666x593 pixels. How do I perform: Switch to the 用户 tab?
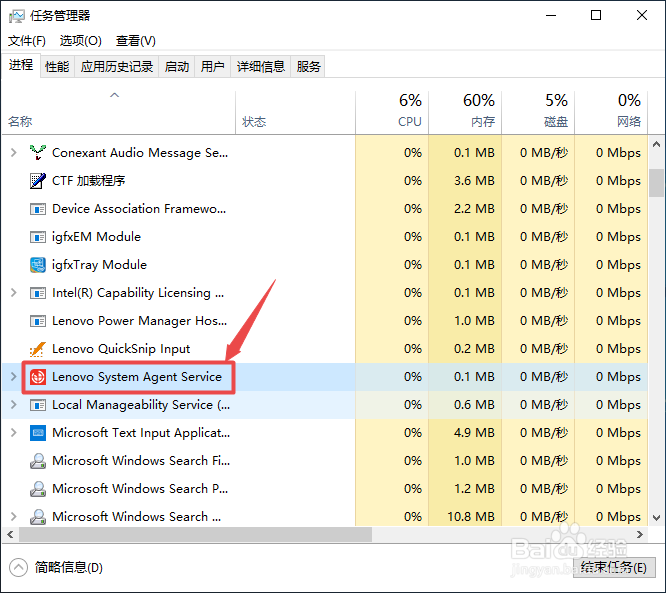212,67
